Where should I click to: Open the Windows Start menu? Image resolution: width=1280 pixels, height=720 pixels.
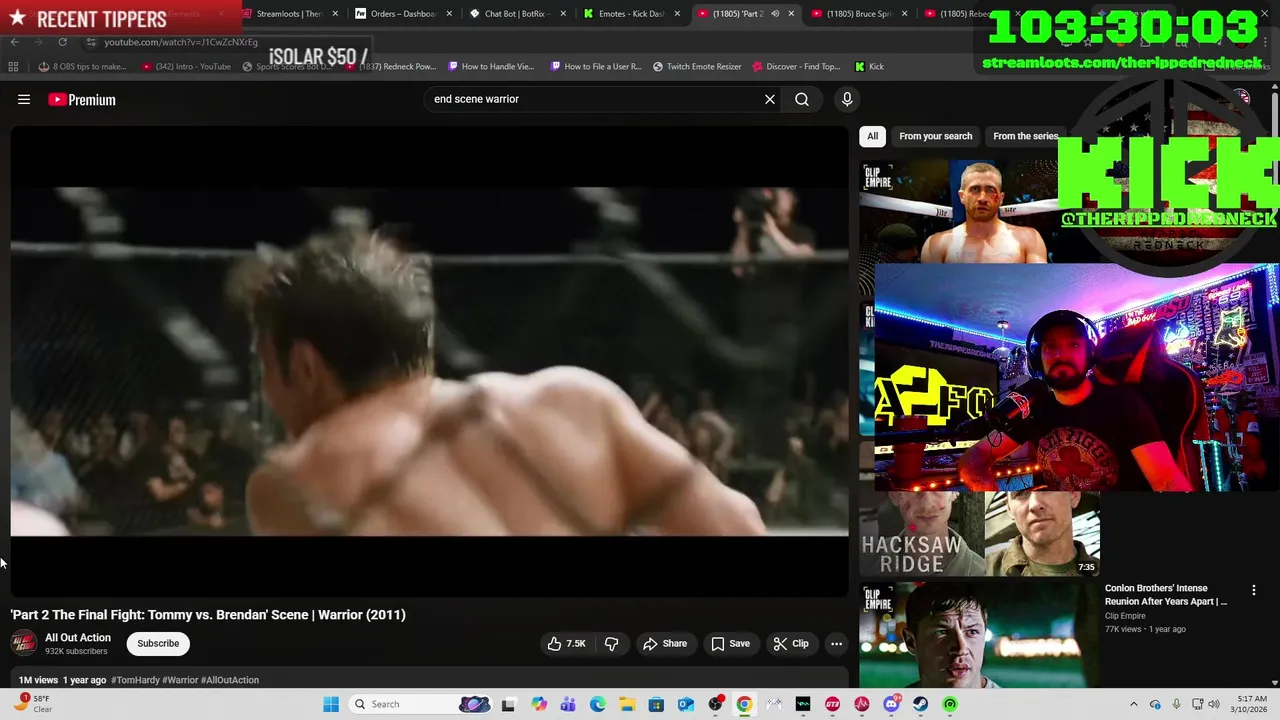point(331,704)
